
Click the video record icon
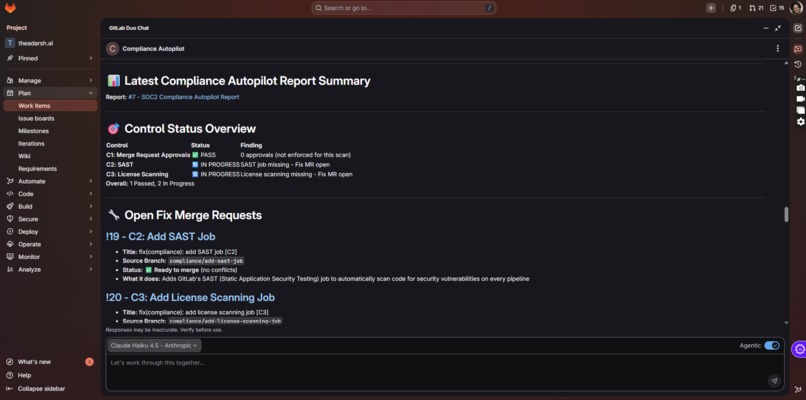[800, 99]
